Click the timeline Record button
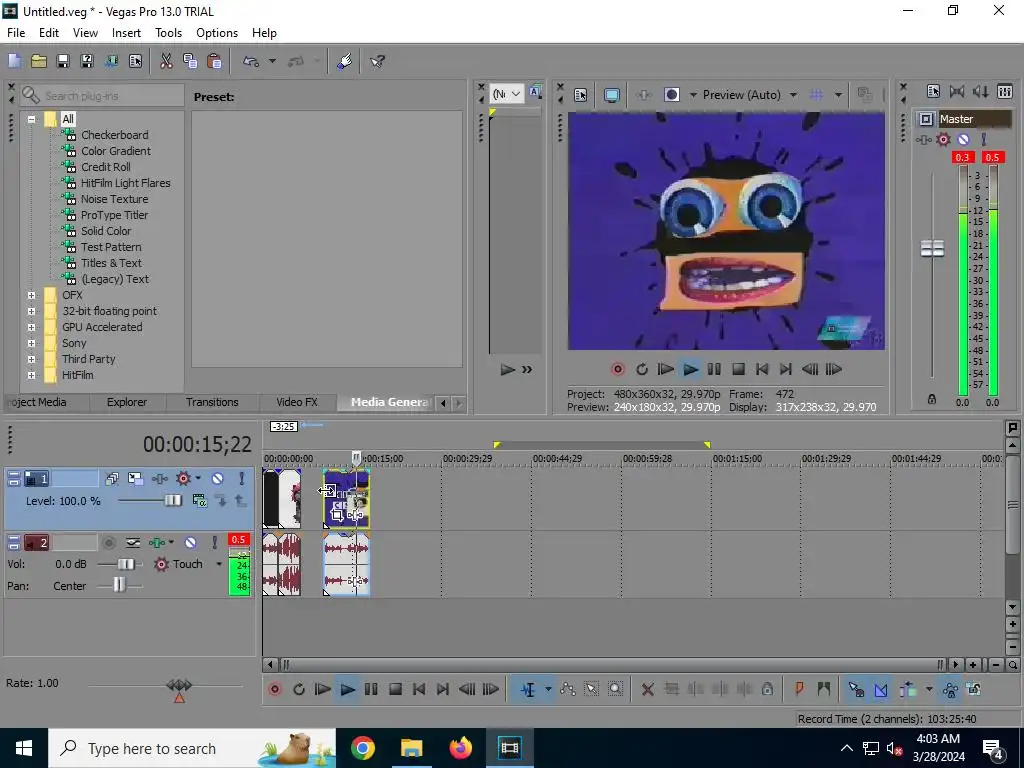Screen dimensions: 1024x768 click(275, 689)
